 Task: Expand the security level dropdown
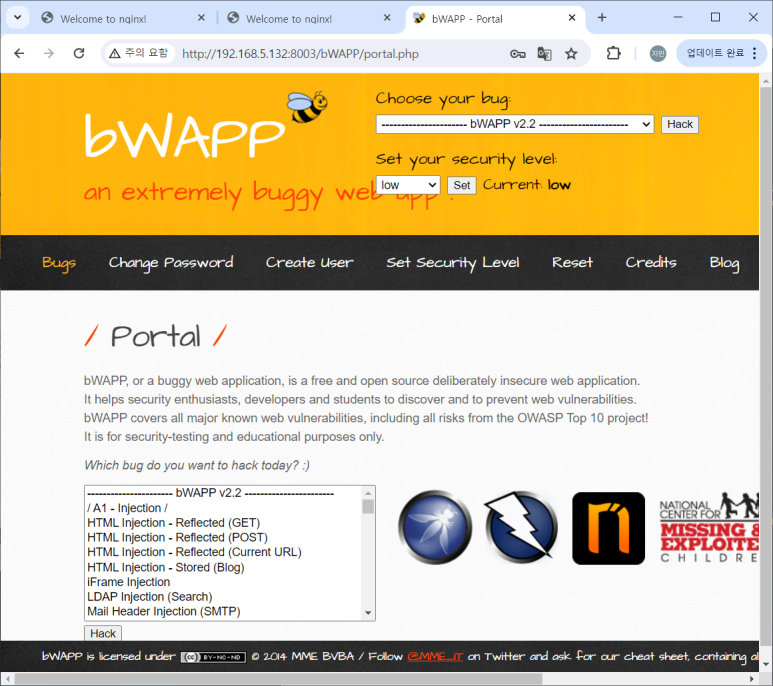408,185
